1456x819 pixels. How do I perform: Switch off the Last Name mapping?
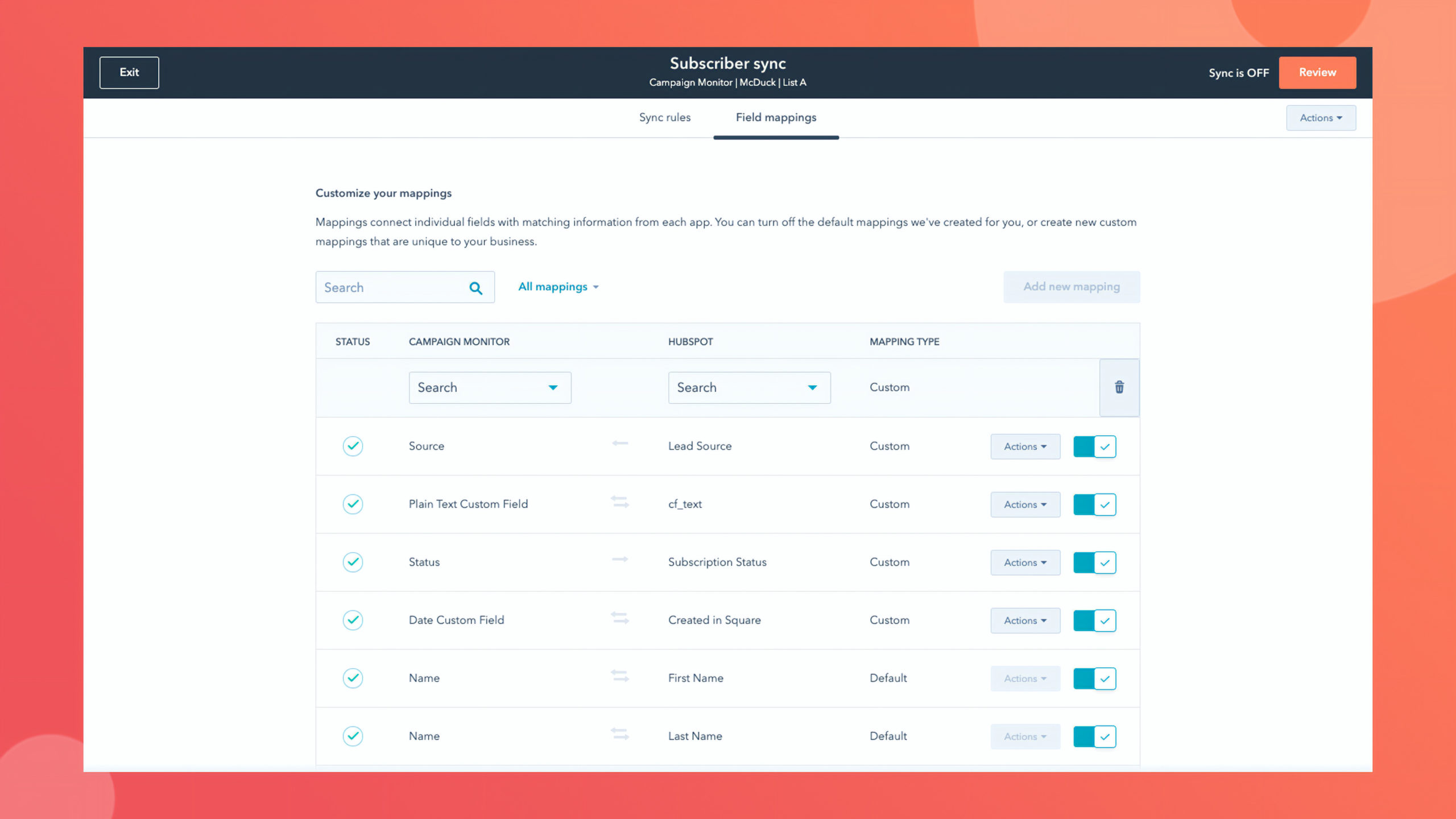(x=1094, y=737)
